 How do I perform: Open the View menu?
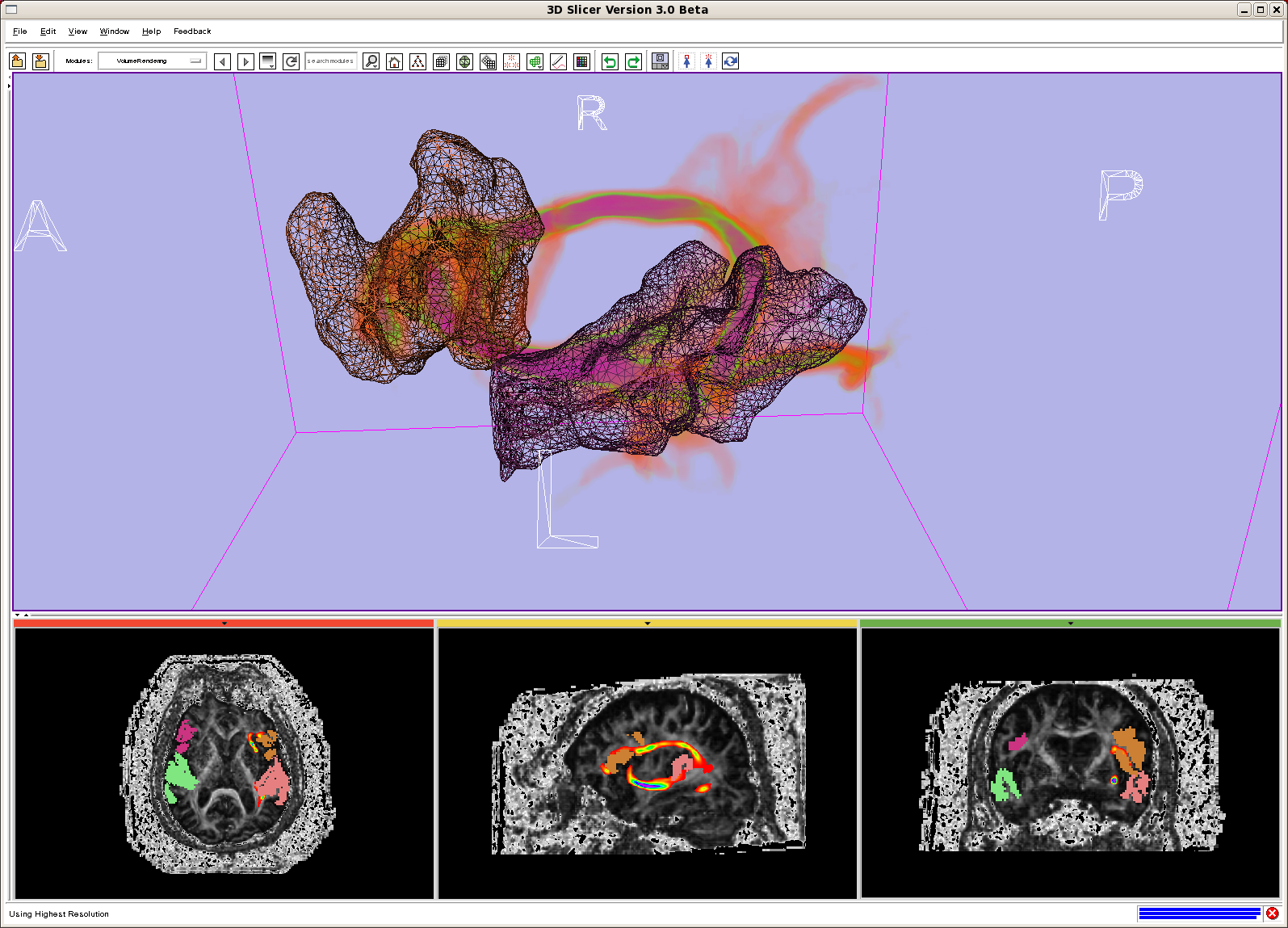78,31
